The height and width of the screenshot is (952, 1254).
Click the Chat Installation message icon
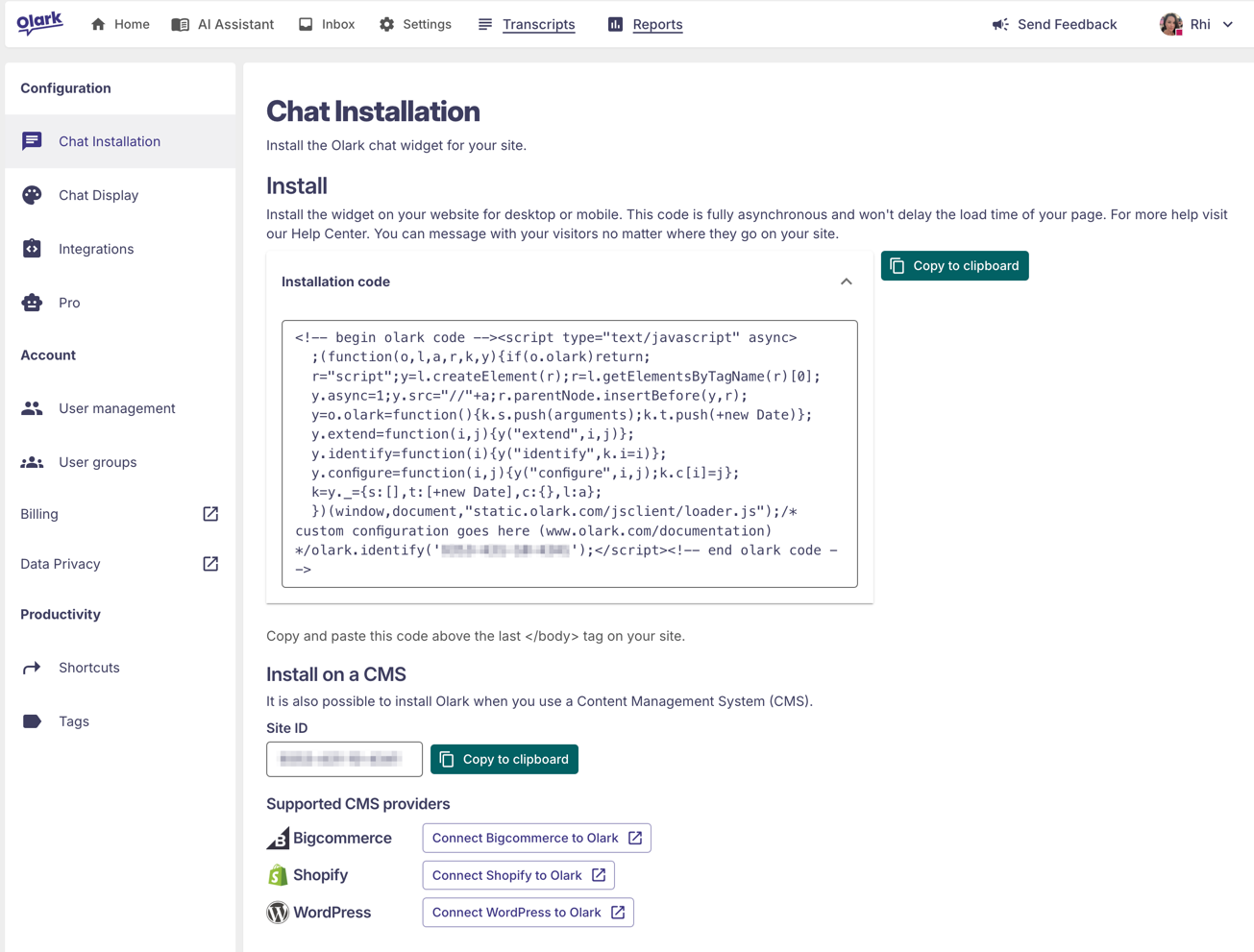pos(32,141)
